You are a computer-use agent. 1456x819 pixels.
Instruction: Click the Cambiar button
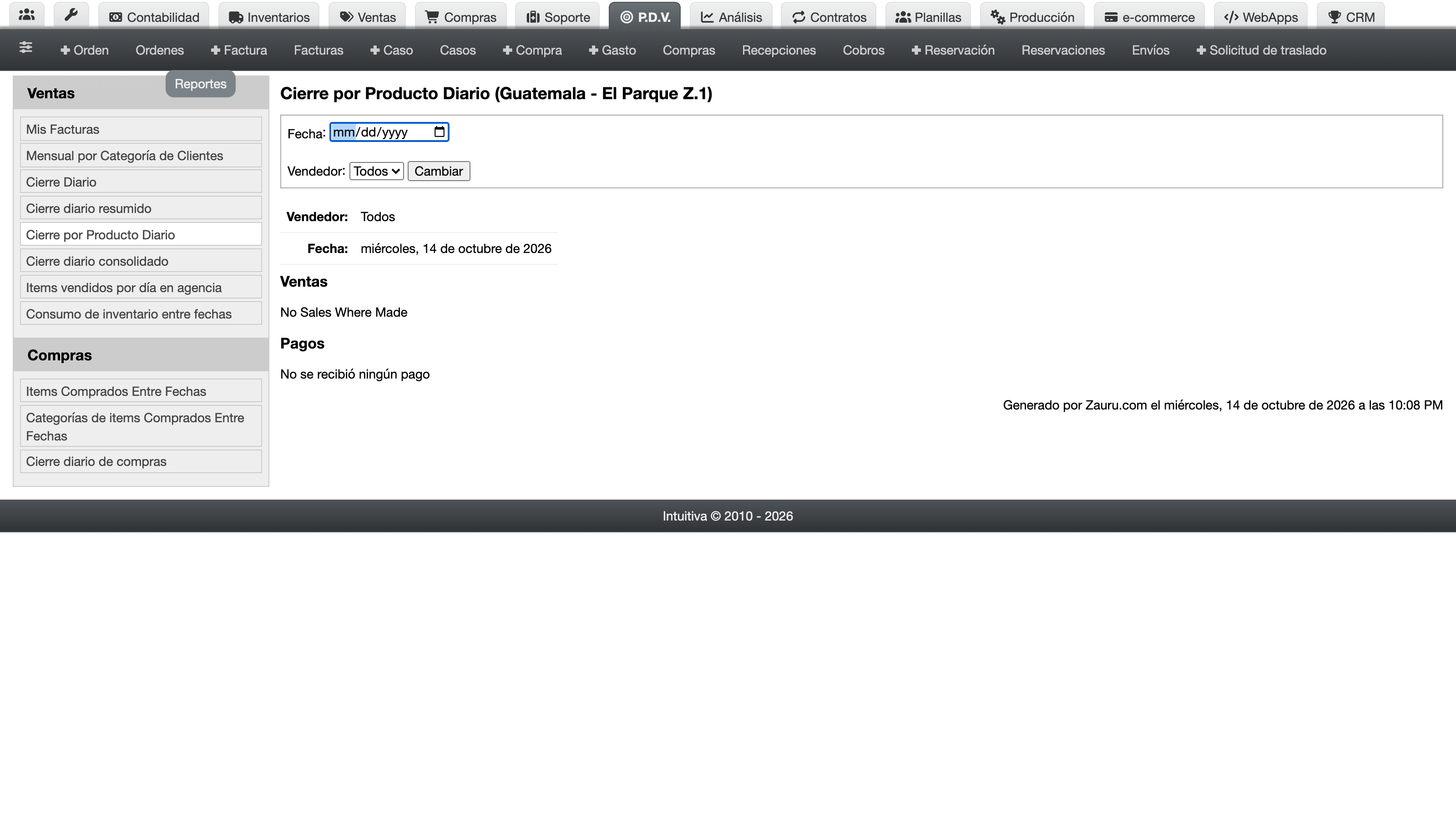click(439, 171)
